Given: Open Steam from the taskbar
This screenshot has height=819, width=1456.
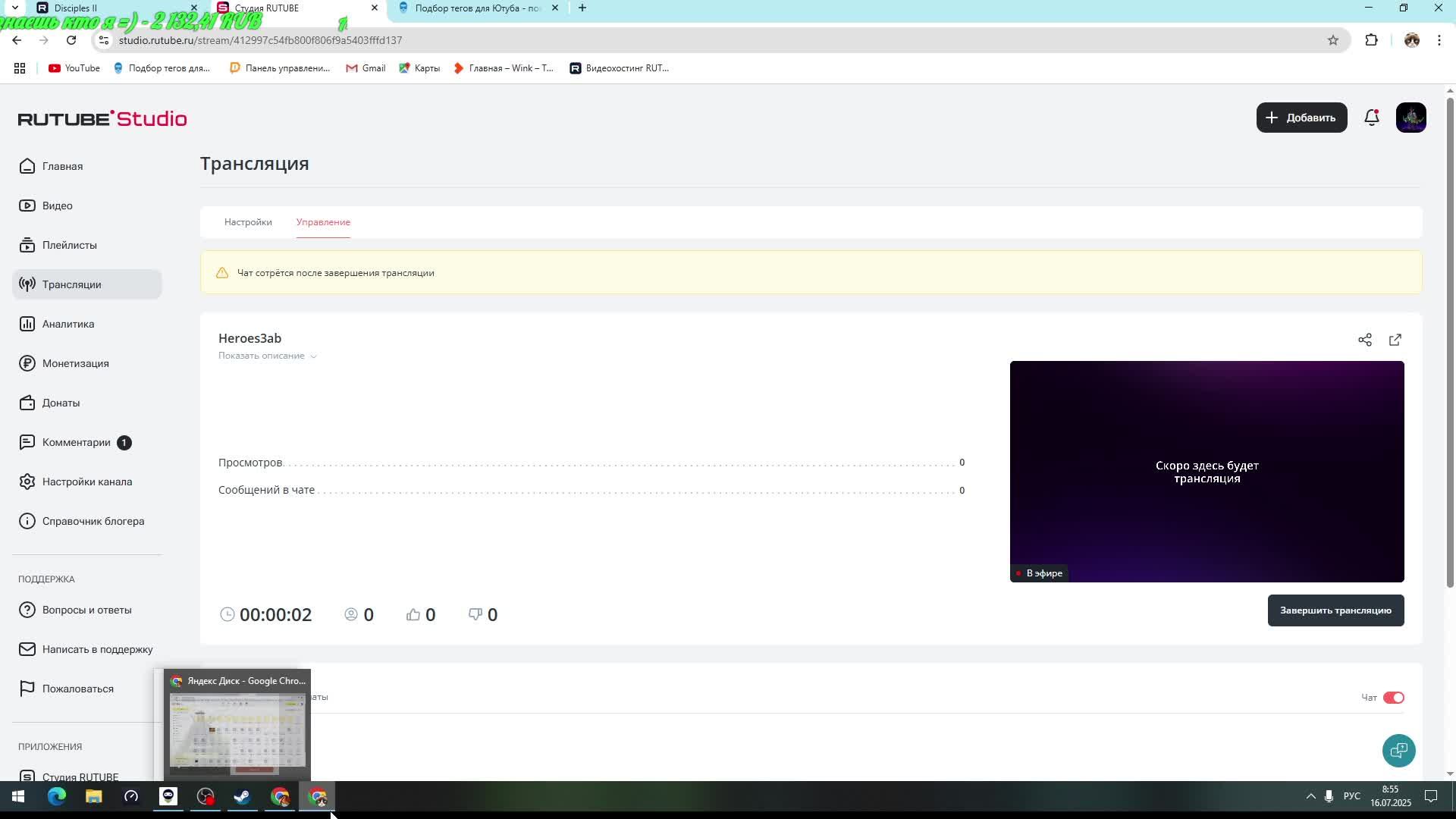Looking at the screenshot, I should point(243,797).
